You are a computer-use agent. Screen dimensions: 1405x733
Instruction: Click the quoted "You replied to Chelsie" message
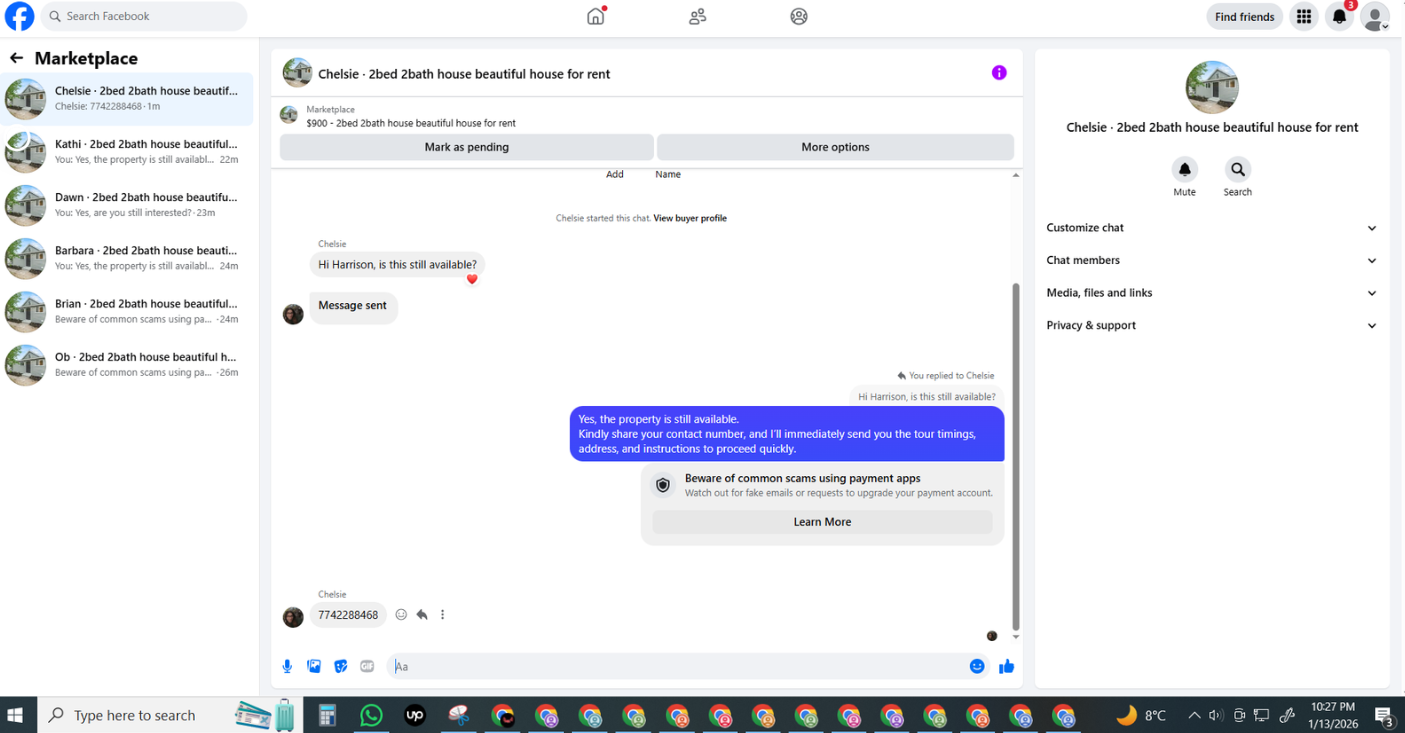click(927, 396)
